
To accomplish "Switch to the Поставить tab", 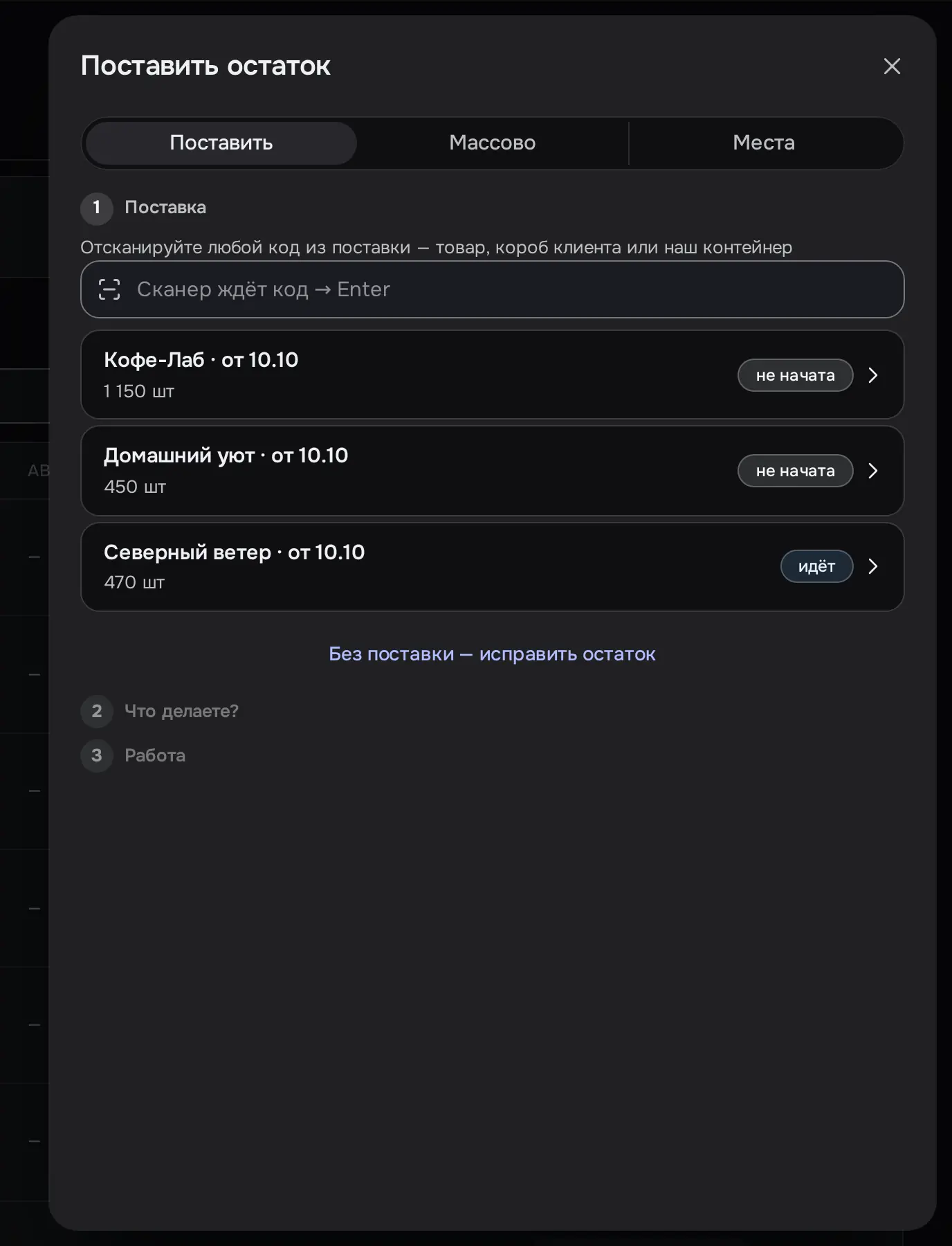I will click(x=221, y=143).
